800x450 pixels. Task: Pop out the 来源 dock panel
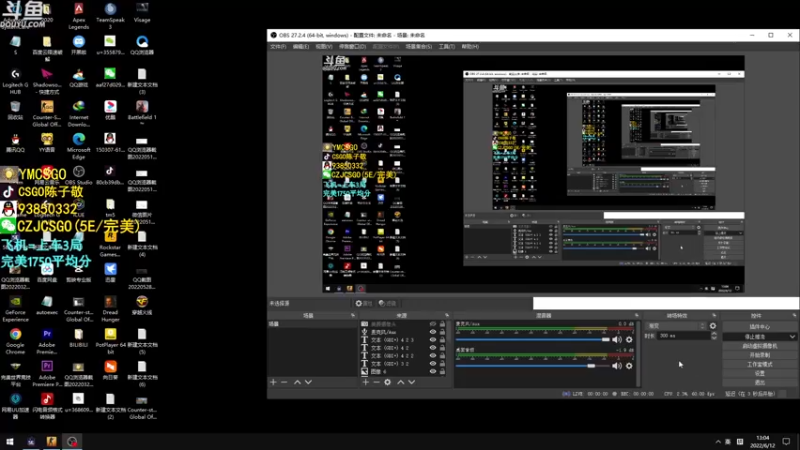coord(447,316)
